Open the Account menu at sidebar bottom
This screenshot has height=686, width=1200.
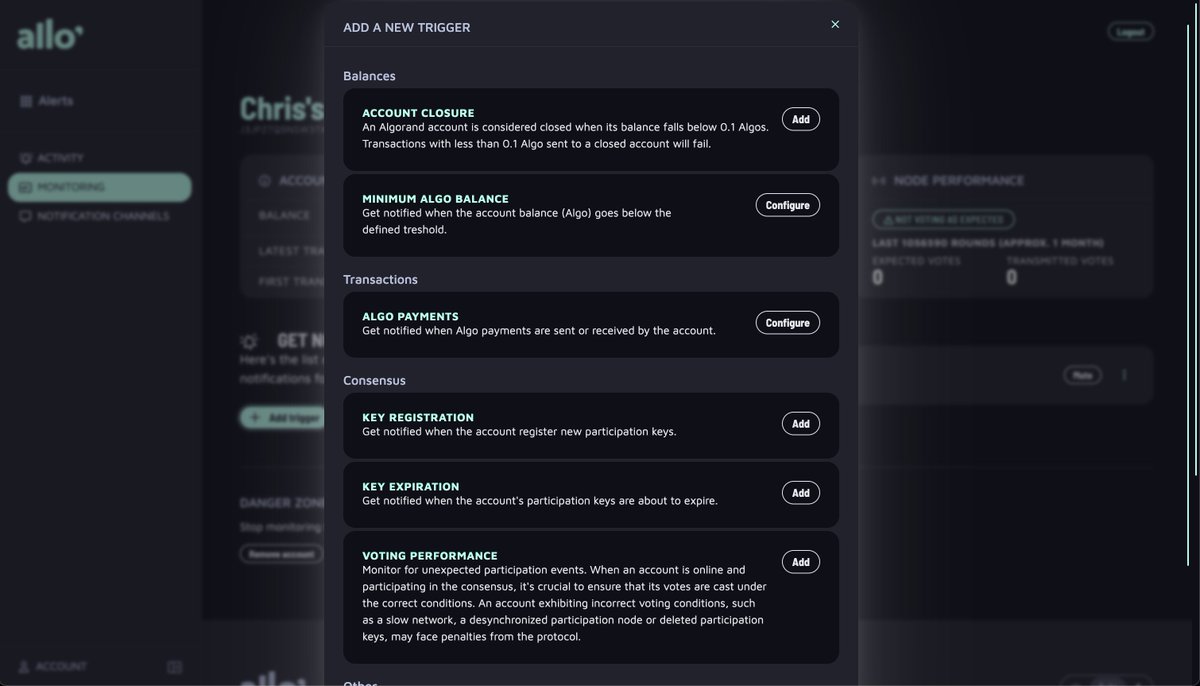click(x=52, y=666)
